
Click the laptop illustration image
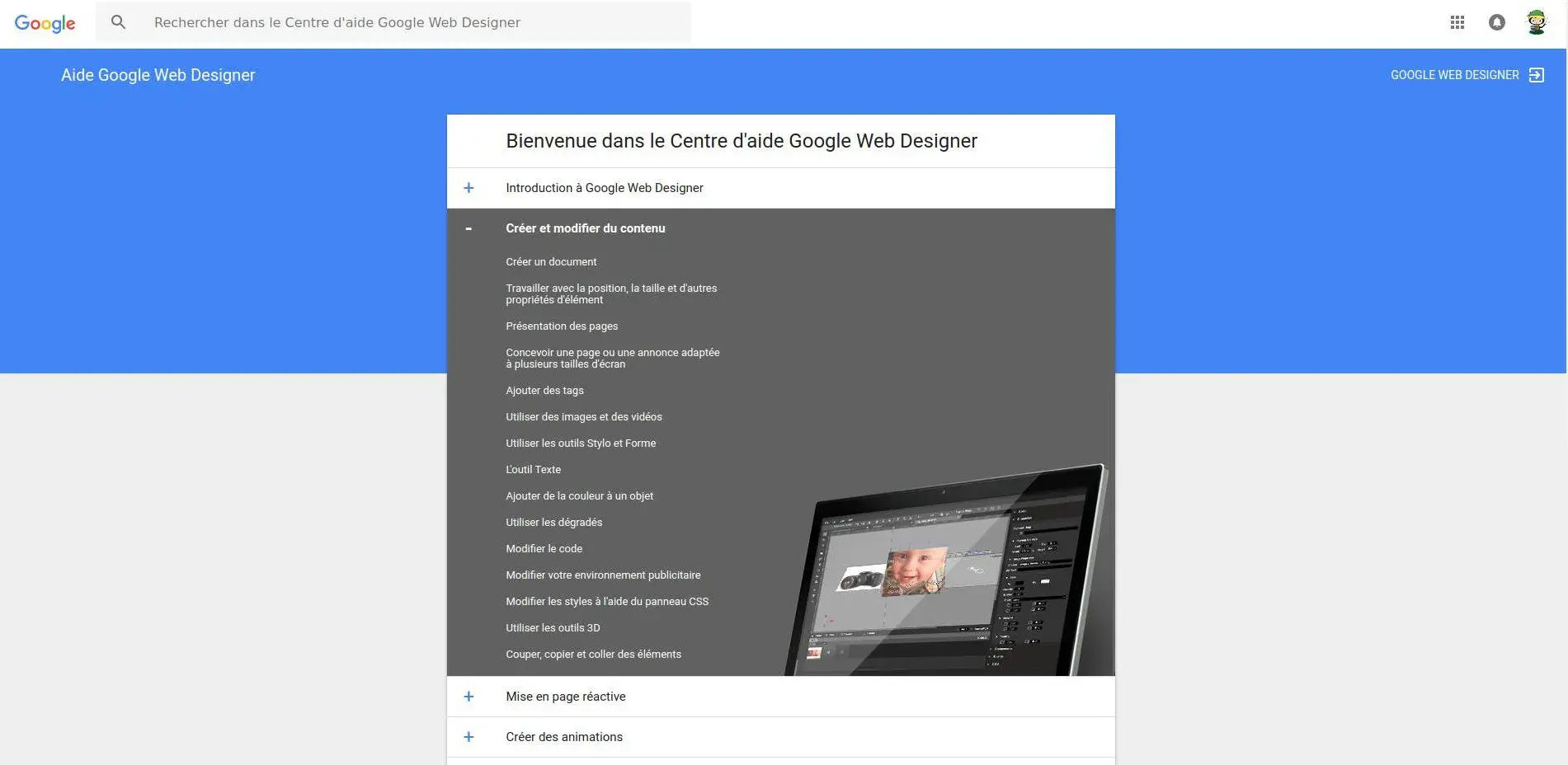click(947, 570)
